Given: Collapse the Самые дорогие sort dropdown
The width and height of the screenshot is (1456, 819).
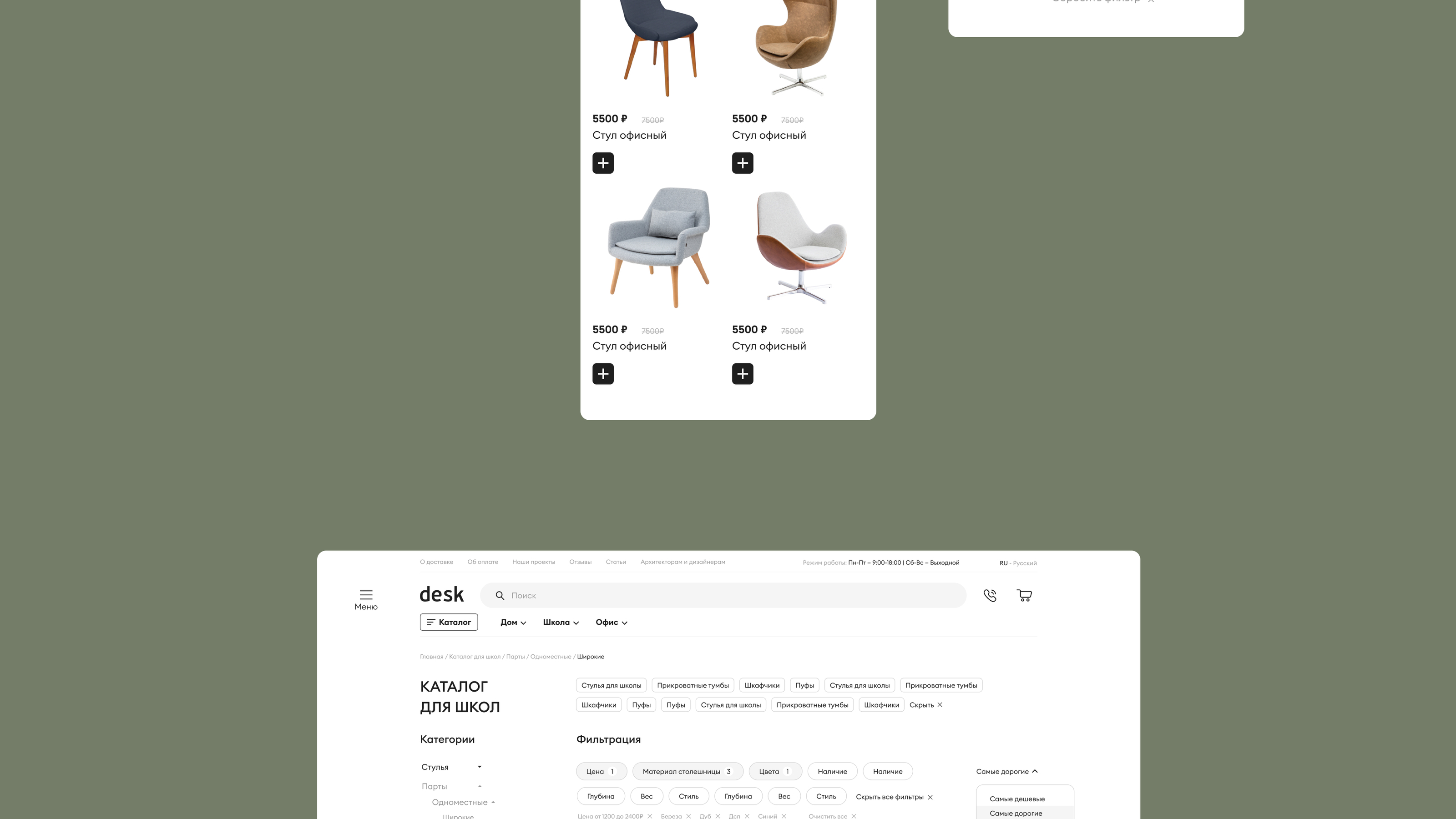Looking at the screenshot, I should [x=1006, y=772].
